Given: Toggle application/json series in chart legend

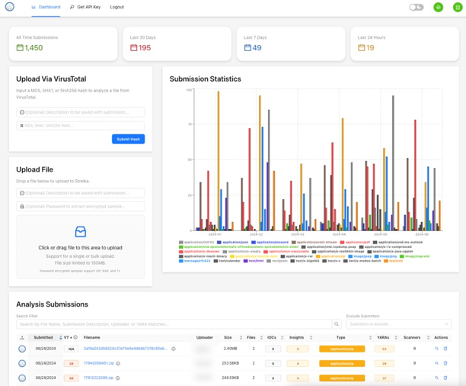Looking at the screenshot, I should click(233, 242).
